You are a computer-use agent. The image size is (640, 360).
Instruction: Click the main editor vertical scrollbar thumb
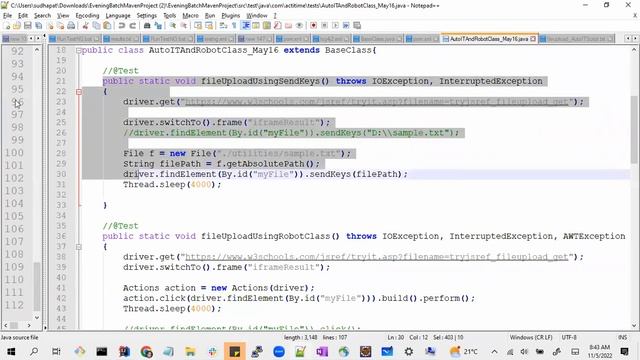point(634,130)
